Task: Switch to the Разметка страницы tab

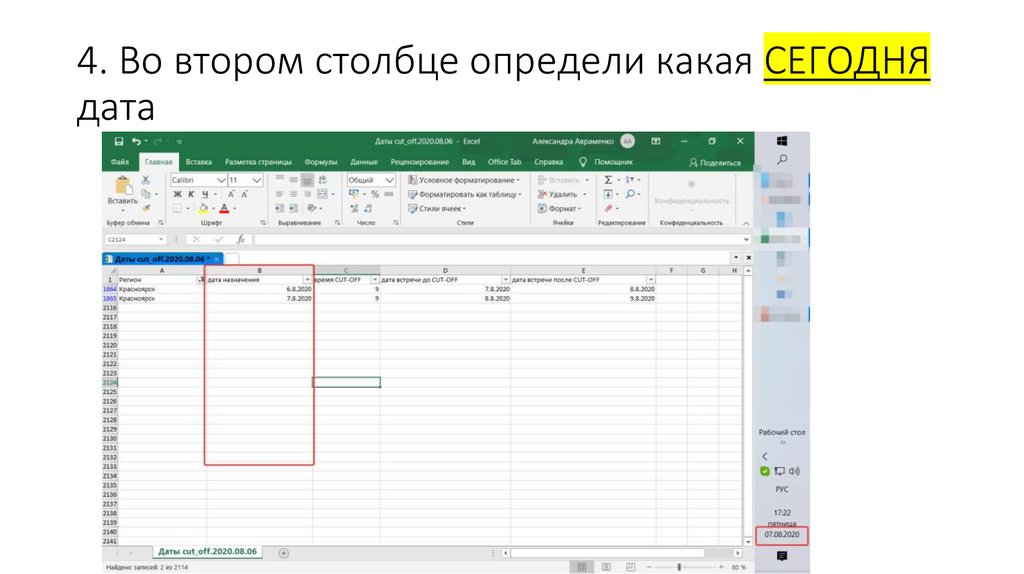Action: pos(258,162)
